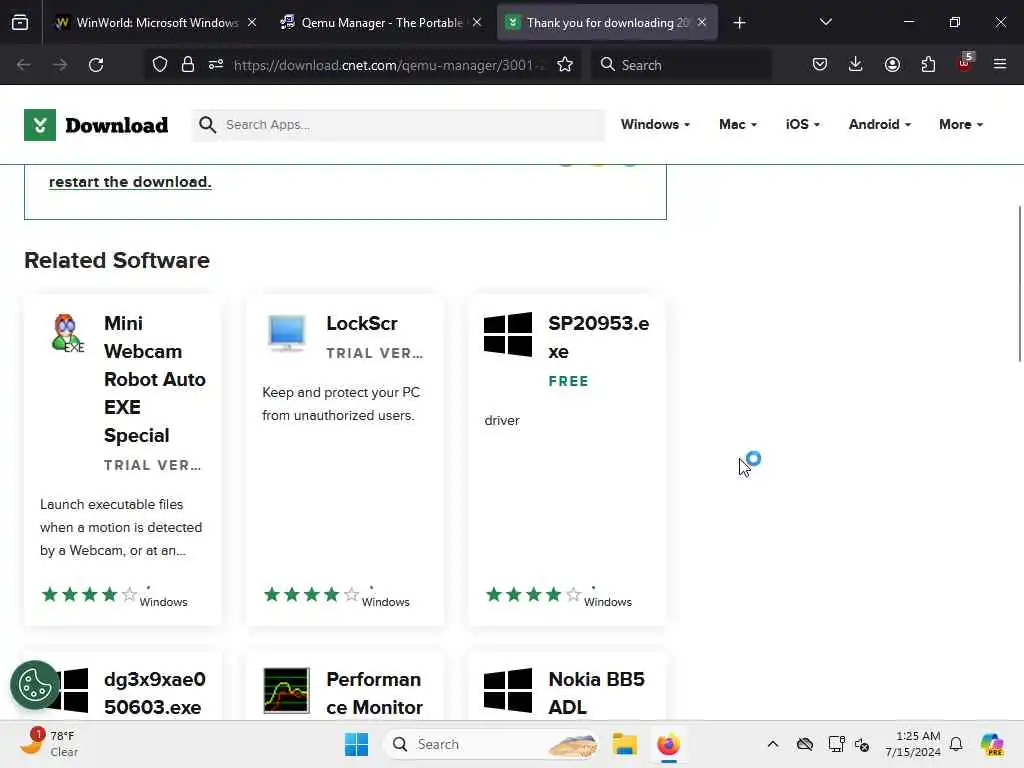Click SP20953.exe star rating
1024x768 pixels.
click(533, 594)
